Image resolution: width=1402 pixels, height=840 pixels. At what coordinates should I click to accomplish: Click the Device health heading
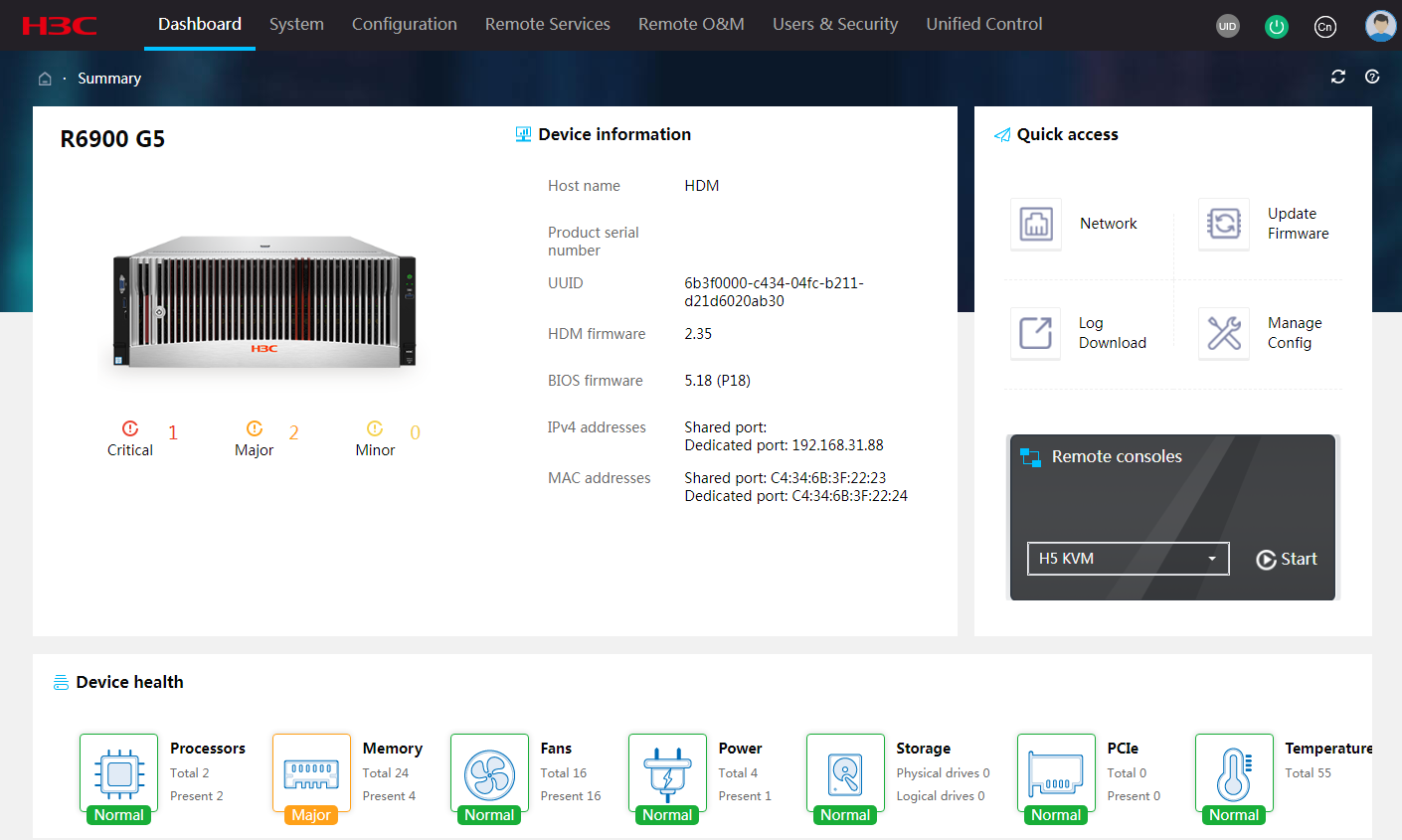click(x=129, y=682)
